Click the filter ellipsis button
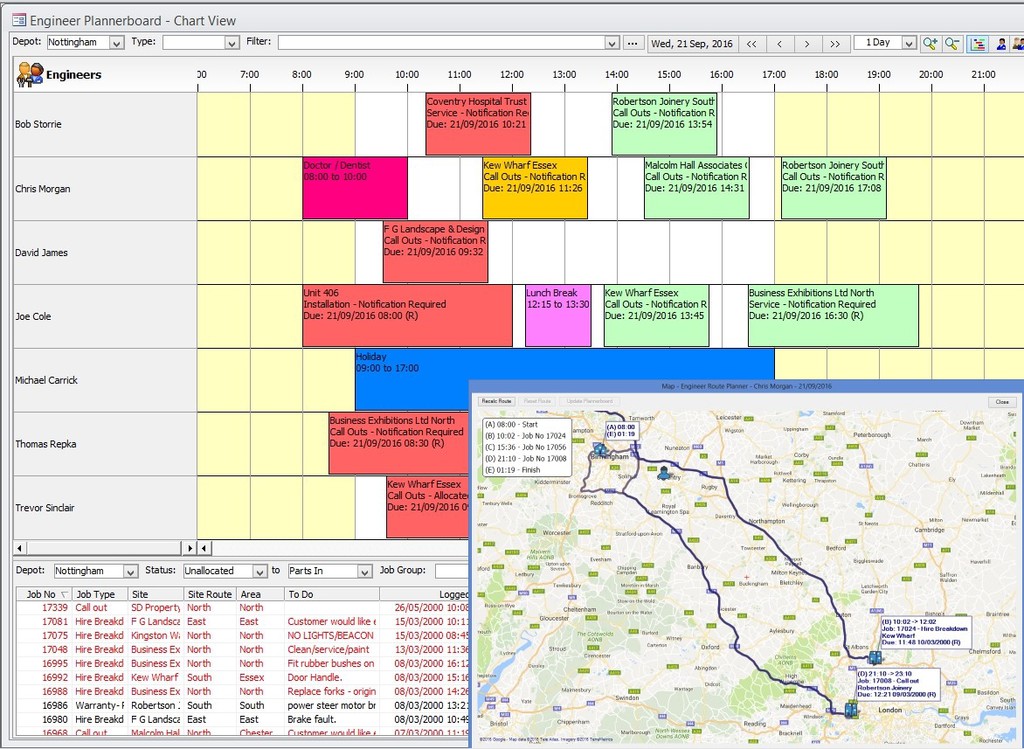 (x=632, y=43)
